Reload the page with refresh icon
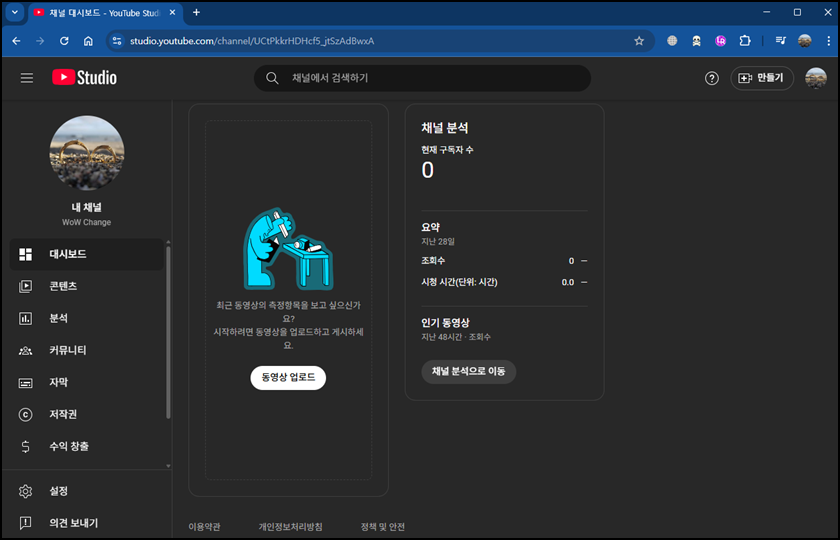This screenshot has height=540, width=840. [64, 41]
